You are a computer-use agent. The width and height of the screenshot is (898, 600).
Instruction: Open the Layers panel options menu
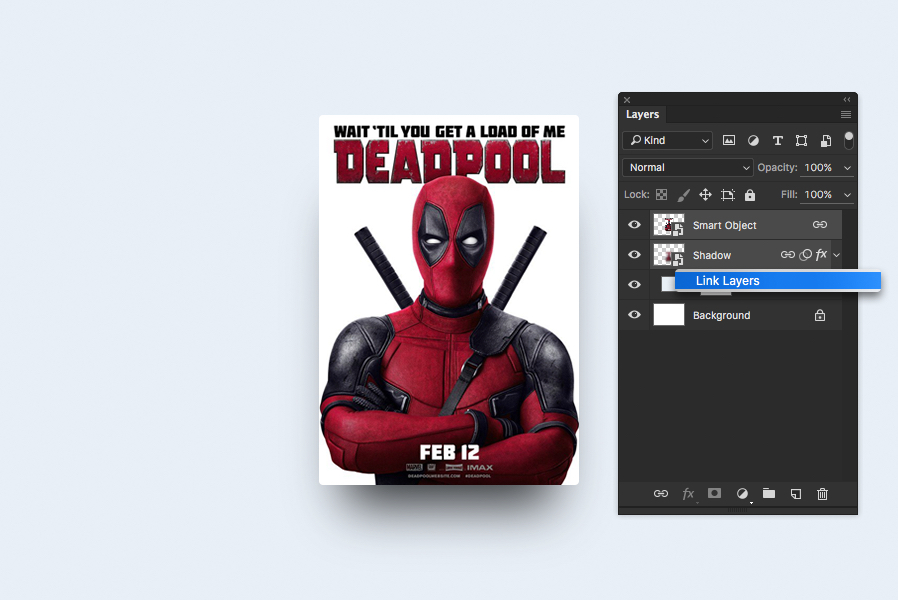point(846,115)
